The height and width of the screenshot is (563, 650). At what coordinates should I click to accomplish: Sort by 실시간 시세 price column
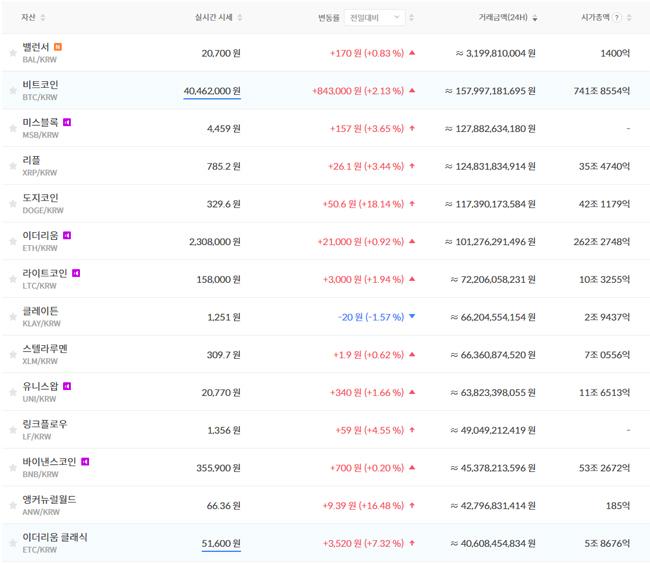(x=218, y=18)
